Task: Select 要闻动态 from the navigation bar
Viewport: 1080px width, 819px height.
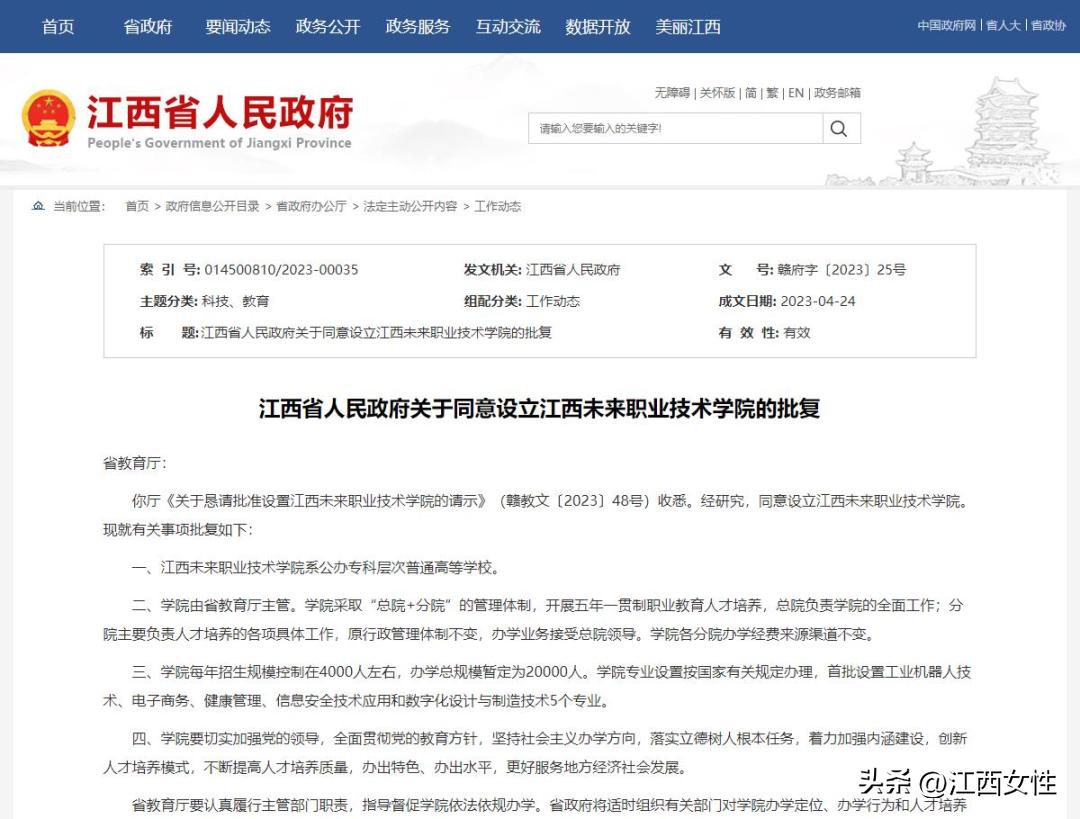Action: pos(236,27)
